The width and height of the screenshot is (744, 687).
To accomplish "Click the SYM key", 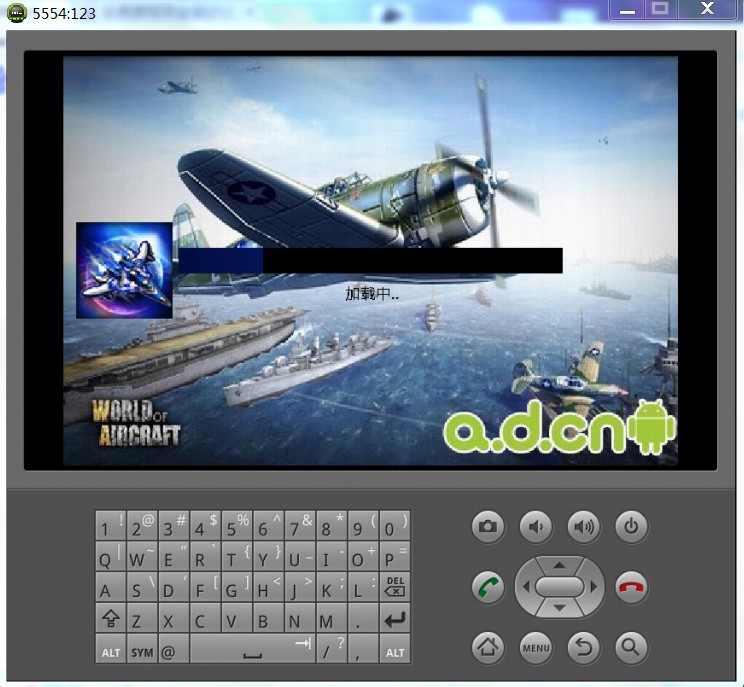I will pyautogui.click(x=142, y=649).
